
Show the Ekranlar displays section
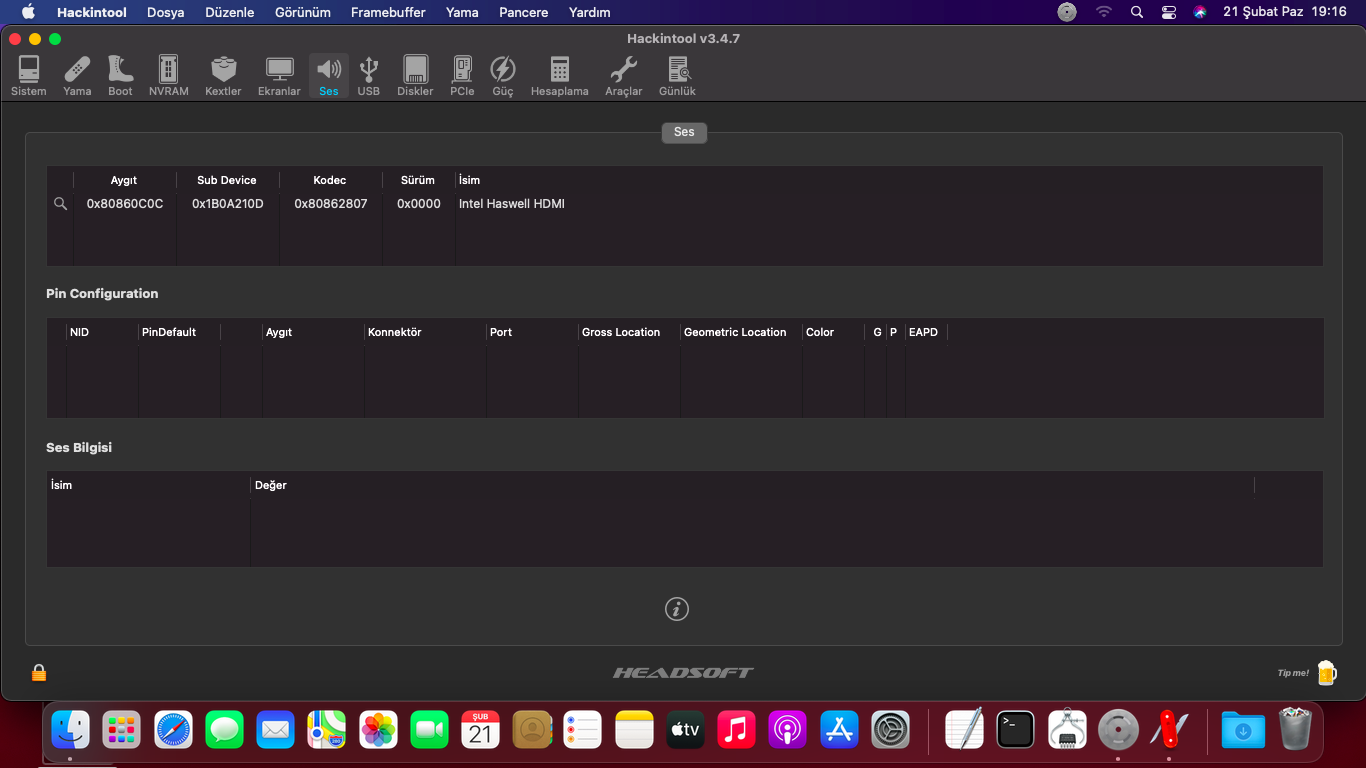pyautogui.click(x=279, y=76)
